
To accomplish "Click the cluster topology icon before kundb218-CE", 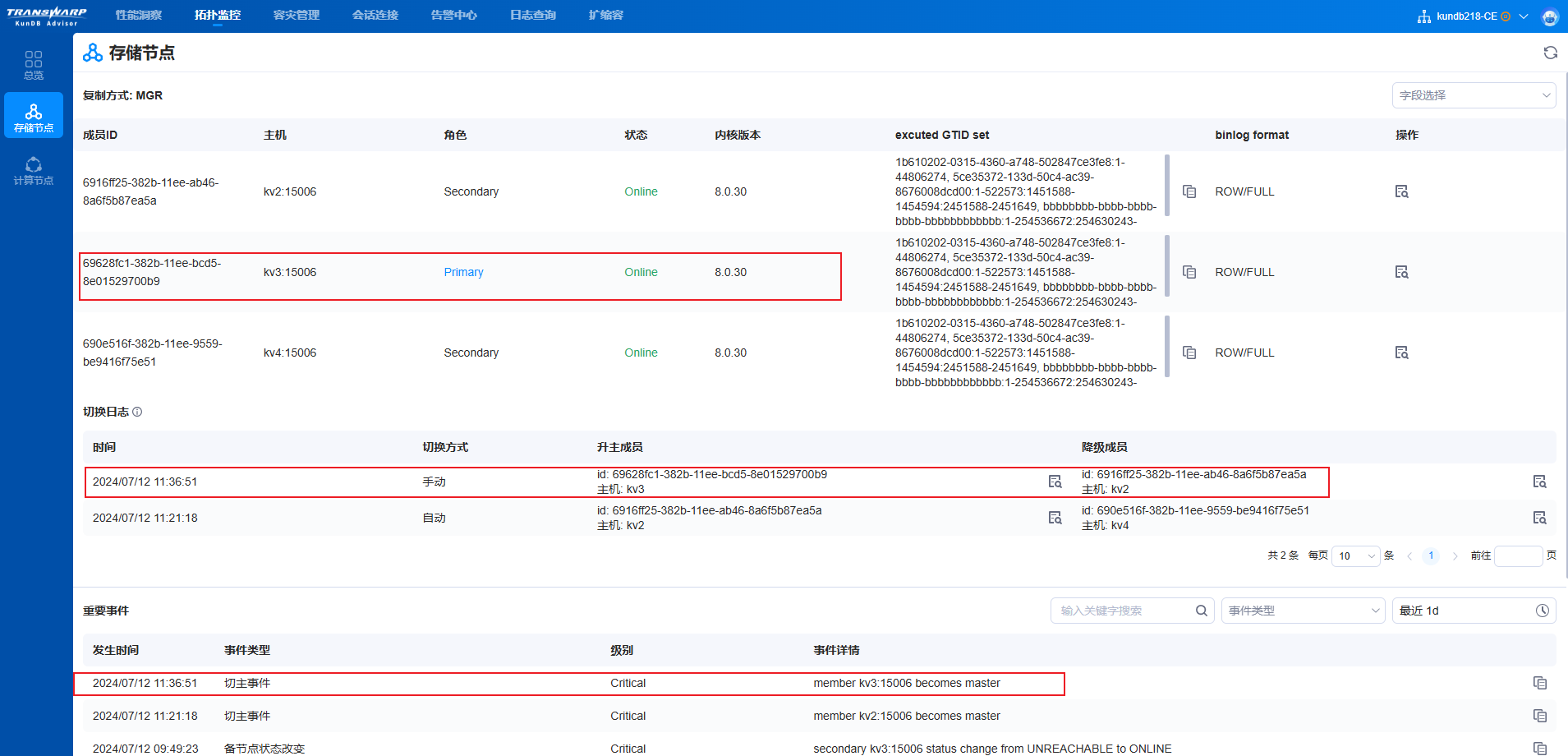I will pos(1424,16).
